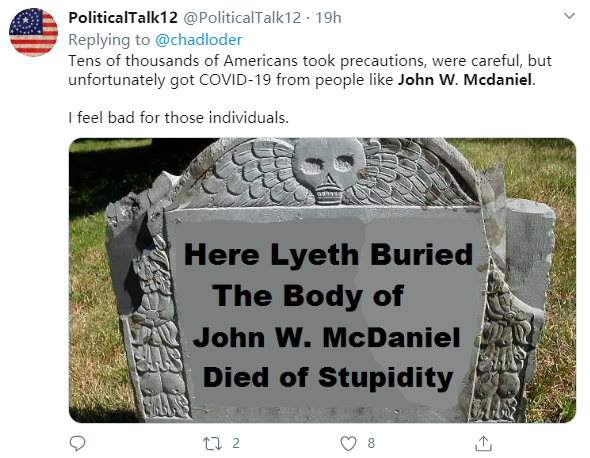Click the retweet count 2
The image size is (590, 458).
pos(236,443)
